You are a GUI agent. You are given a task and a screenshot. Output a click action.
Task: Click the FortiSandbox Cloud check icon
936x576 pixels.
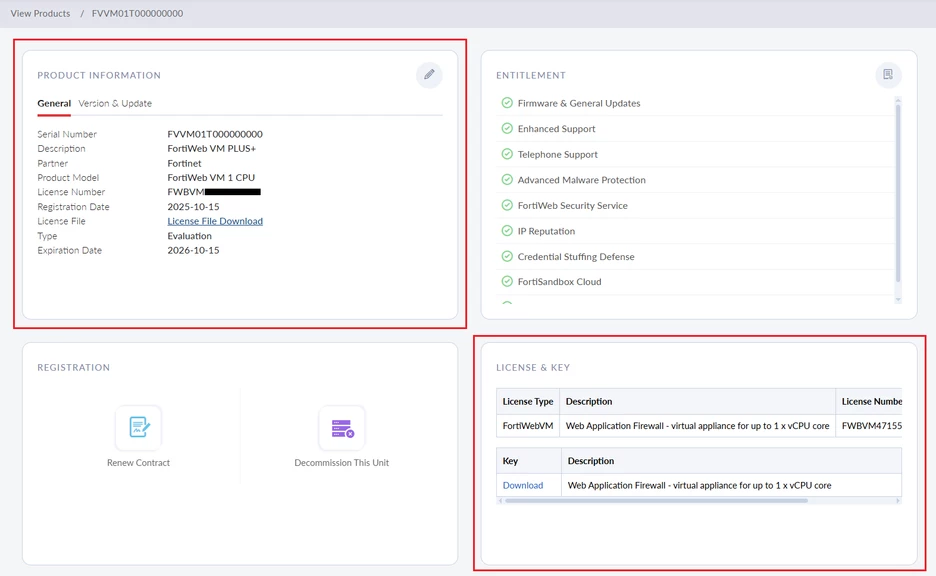click(x=507, y=281)
